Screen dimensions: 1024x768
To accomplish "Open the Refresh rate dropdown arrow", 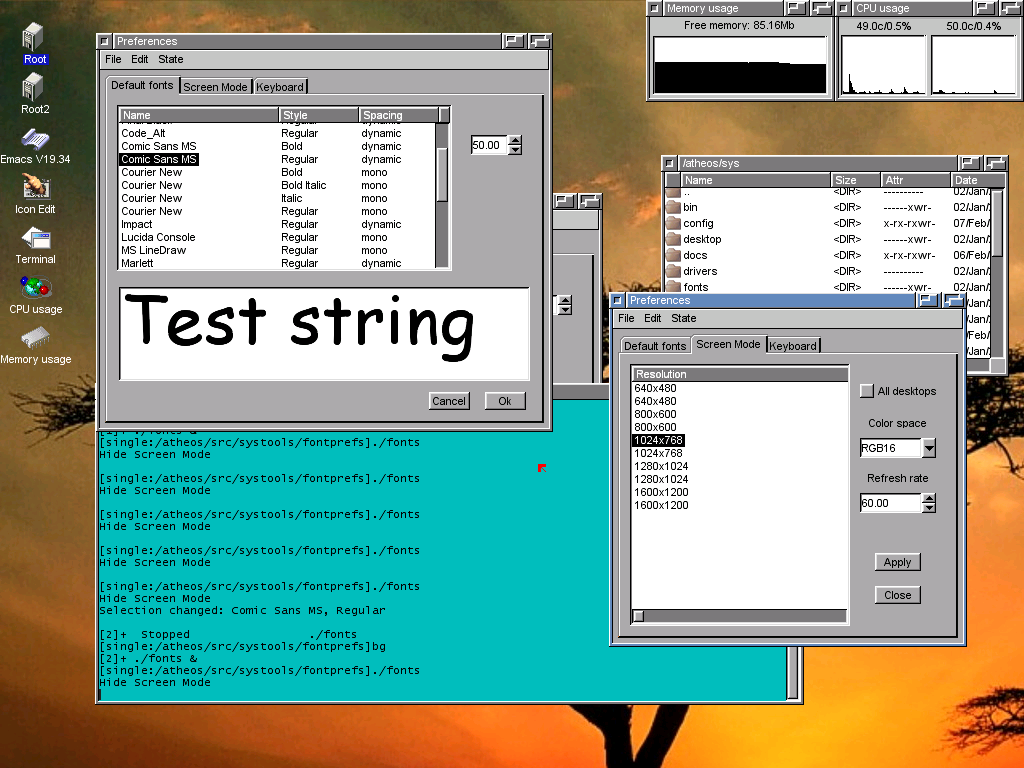I will 928,503.
